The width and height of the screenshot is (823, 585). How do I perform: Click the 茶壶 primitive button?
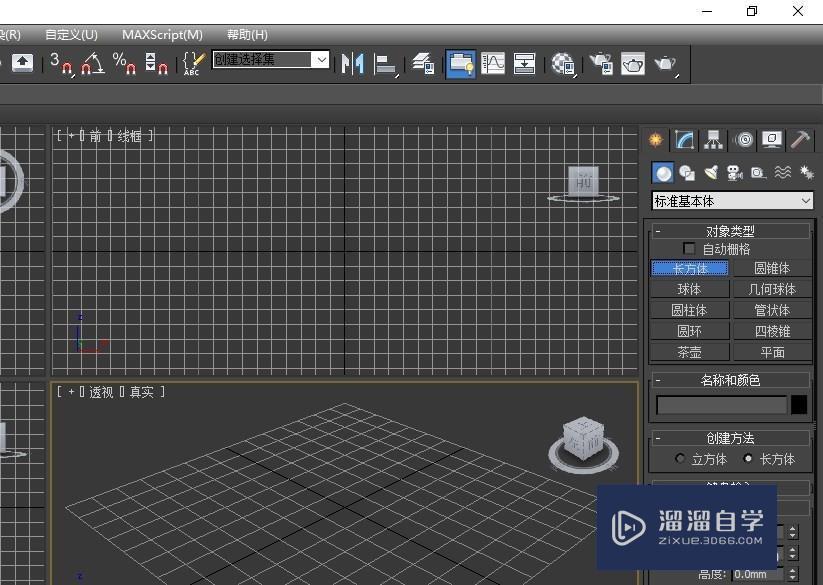click(x=689, y=351)
